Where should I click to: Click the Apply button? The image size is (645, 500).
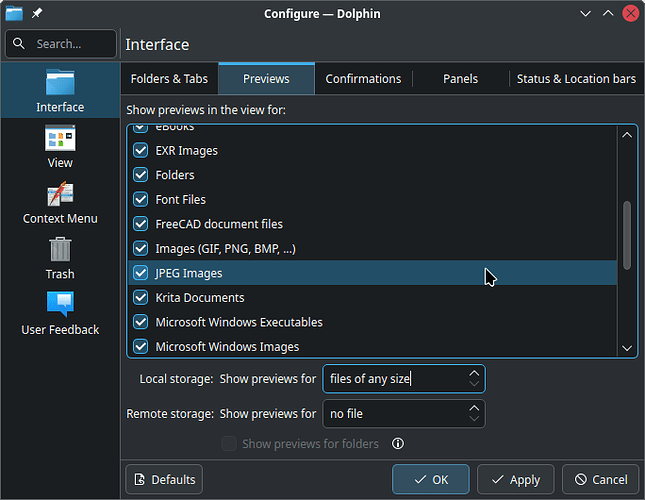(516, 479)
